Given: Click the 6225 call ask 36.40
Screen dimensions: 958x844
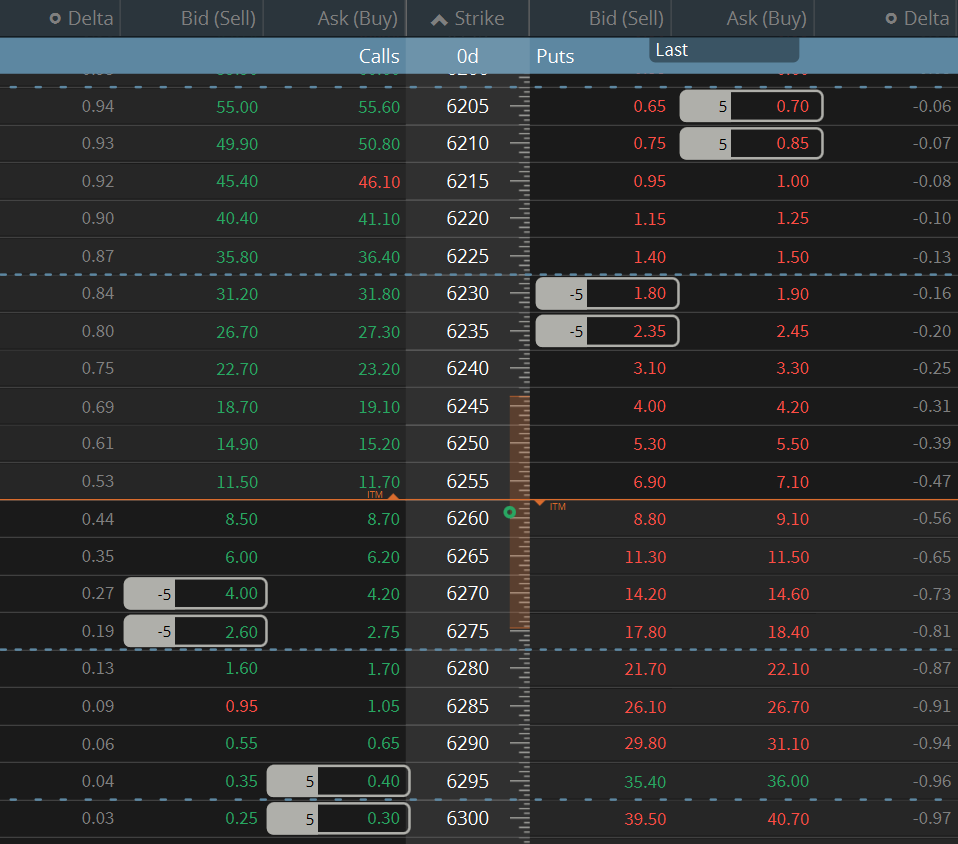Looking at the screenshot, I should (379, 257).
